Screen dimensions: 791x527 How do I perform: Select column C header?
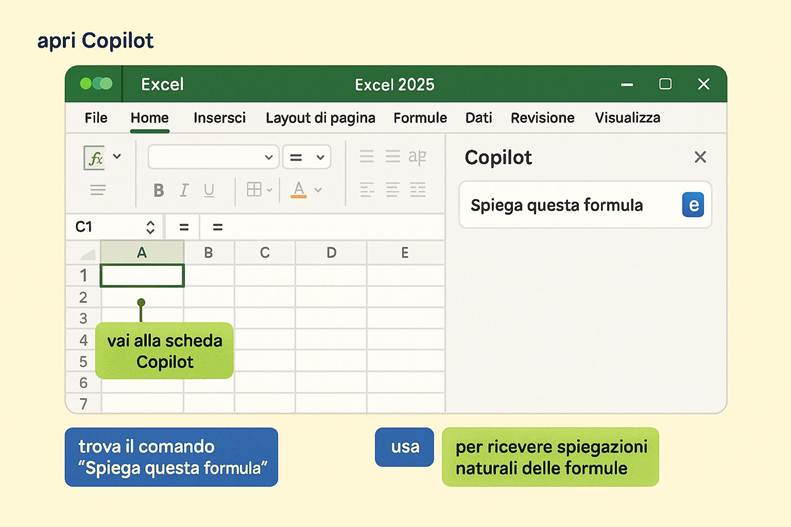265,253
